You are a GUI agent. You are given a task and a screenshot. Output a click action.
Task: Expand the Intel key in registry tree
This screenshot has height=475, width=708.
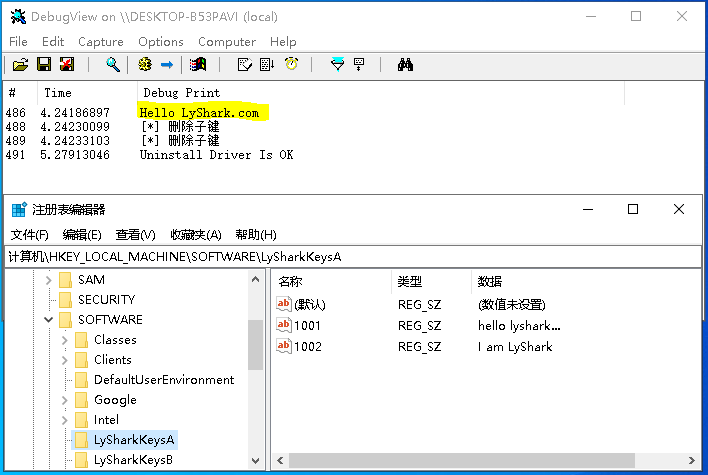(65, 420)
